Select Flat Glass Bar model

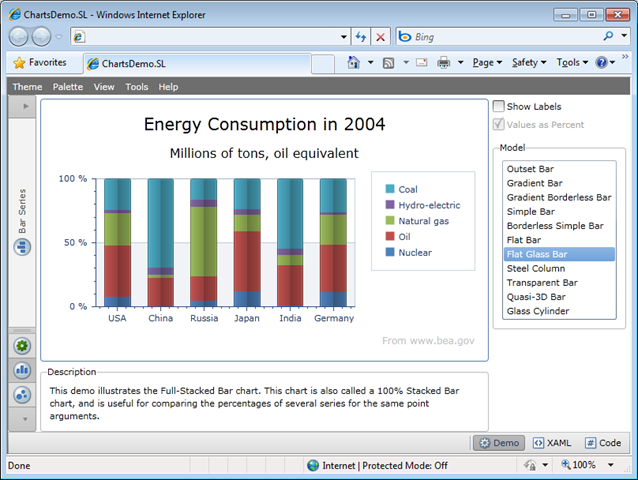(x=559, y=254)
